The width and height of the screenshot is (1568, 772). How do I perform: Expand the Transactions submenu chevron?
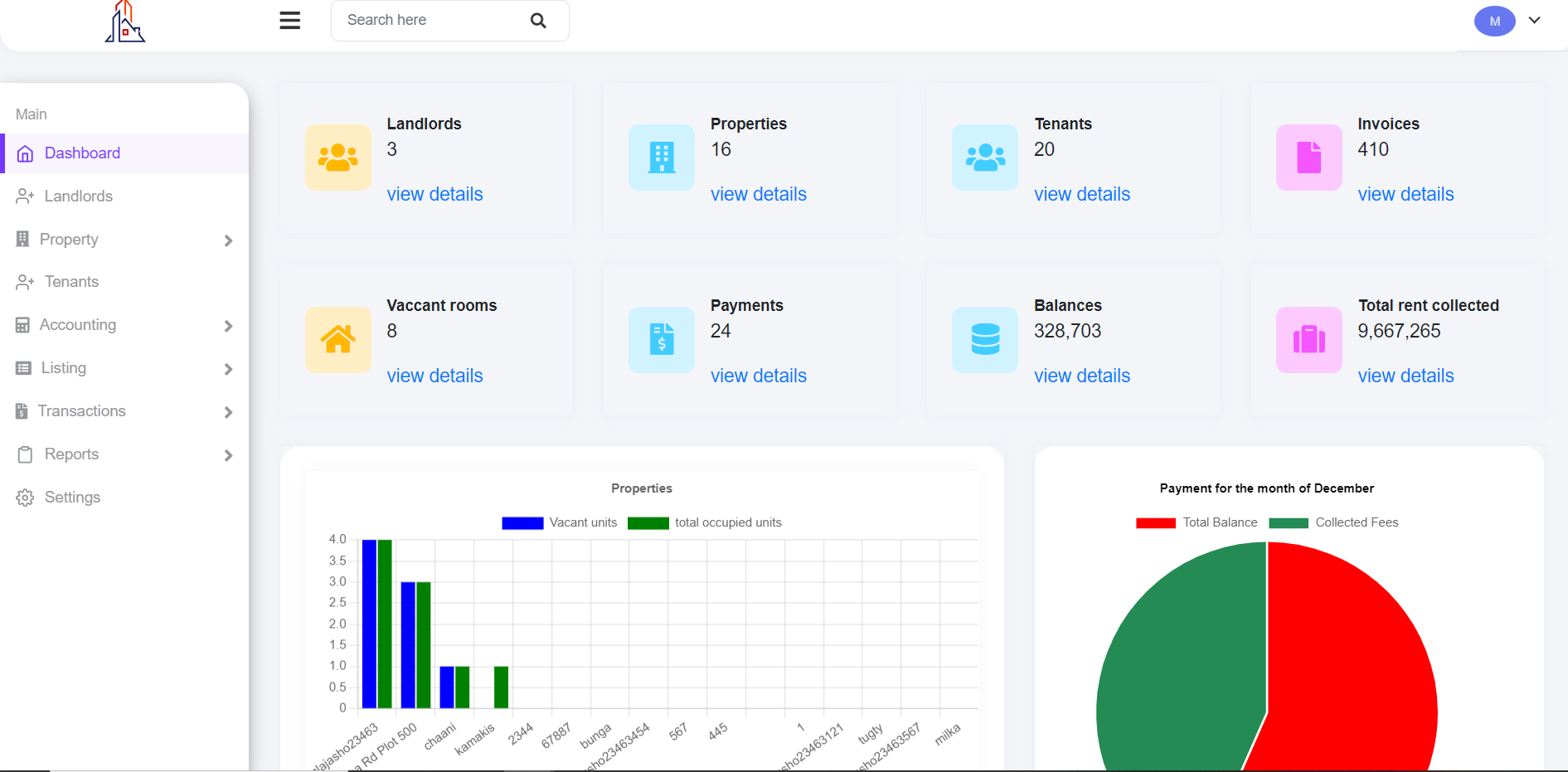[x=228, y=412]
